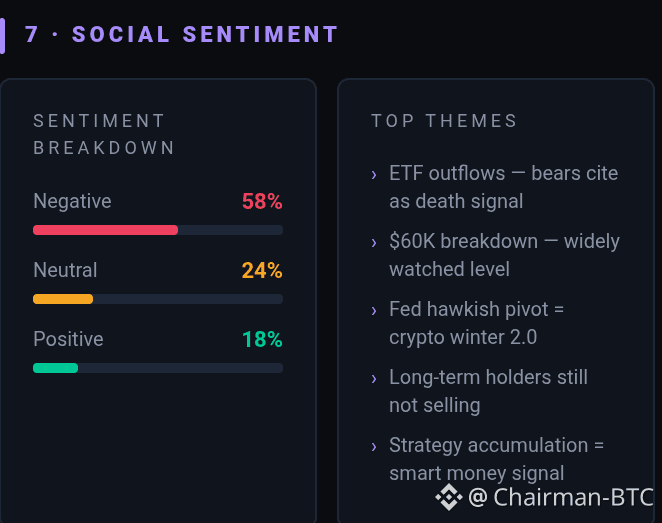Open 'Long-term holders still not selling' text
The width and height of the screenshot is (662, 523).
click(x=488, y=391)
